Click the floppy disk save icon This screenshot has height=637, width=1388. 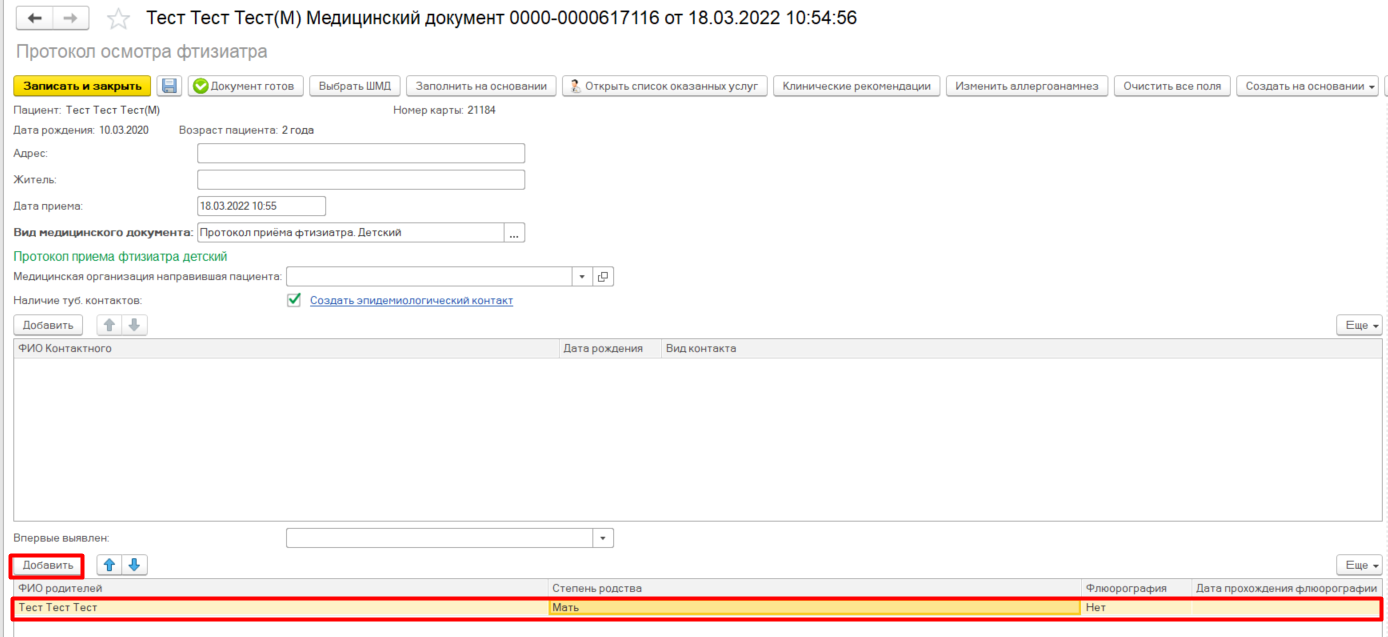click(x=169, y=86)
